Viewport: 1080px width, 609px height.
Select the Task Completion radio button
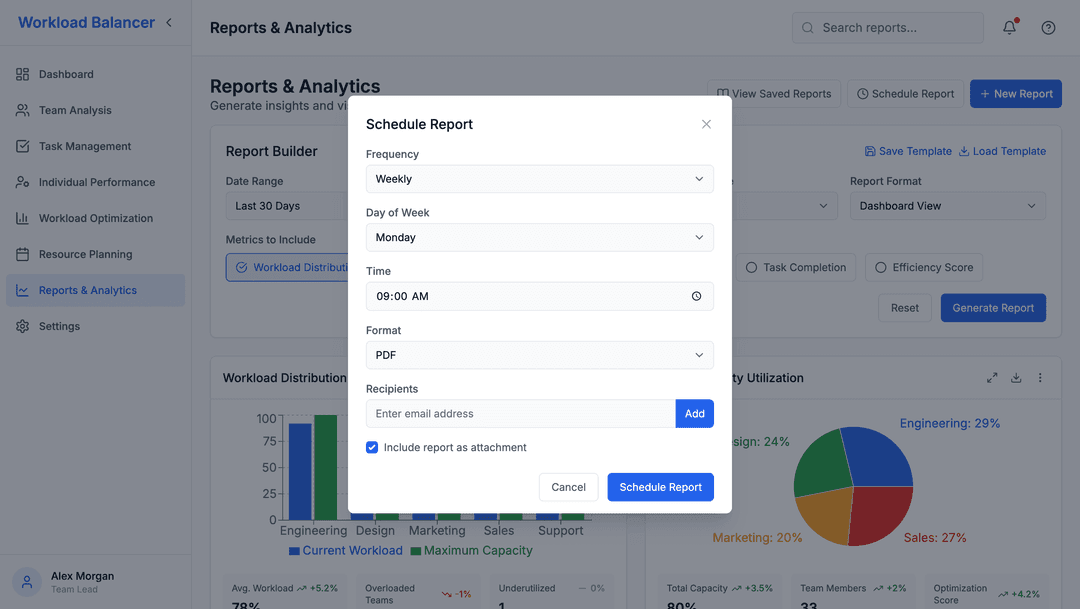751,267
